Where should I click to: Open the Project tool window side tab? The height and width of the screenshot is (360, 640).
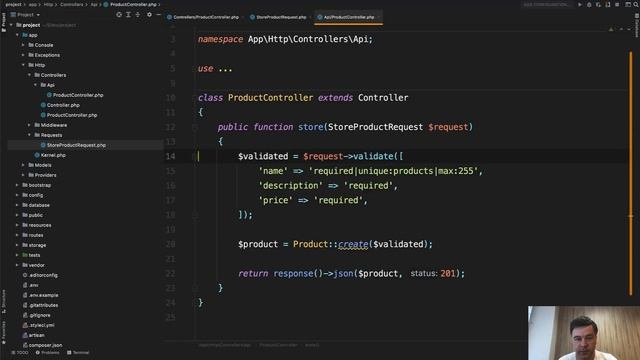tap(4, 22)
